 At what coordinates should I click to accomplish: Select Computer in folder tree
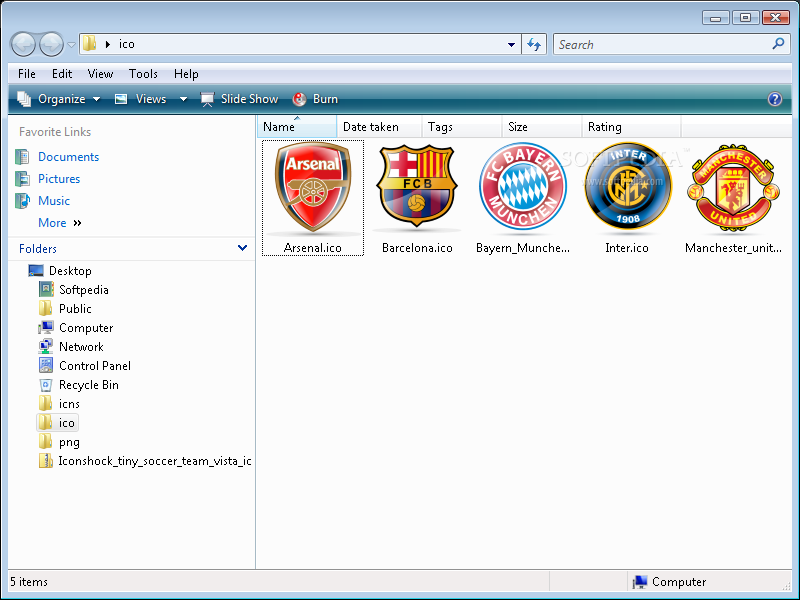click(86, 328)
